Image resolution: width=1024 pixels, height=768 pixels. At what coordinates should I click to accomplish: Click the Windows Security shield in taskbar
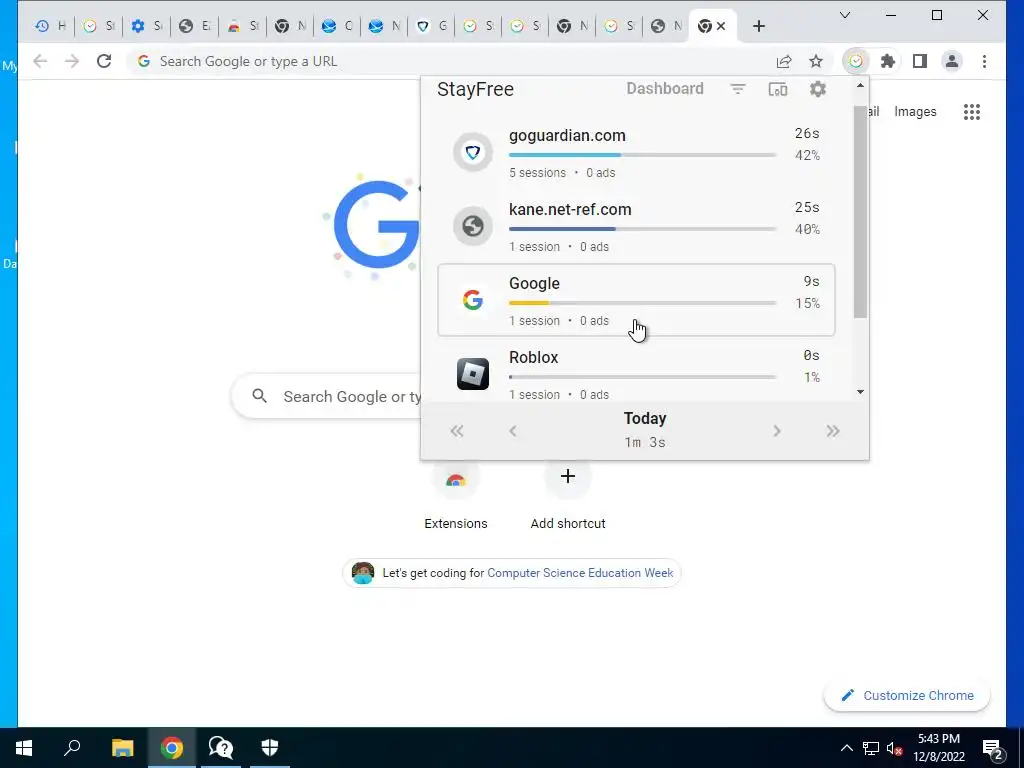pyautogui.click(x=270, y=748)
